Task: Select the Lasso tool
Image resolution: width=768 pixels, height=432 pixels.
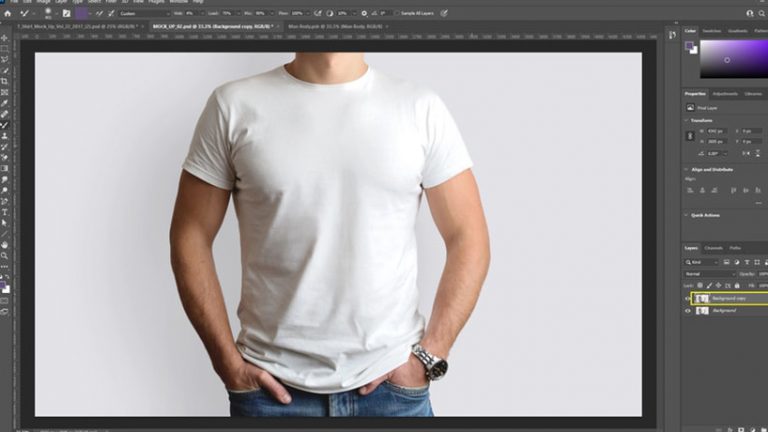Action: pos(4,60)
